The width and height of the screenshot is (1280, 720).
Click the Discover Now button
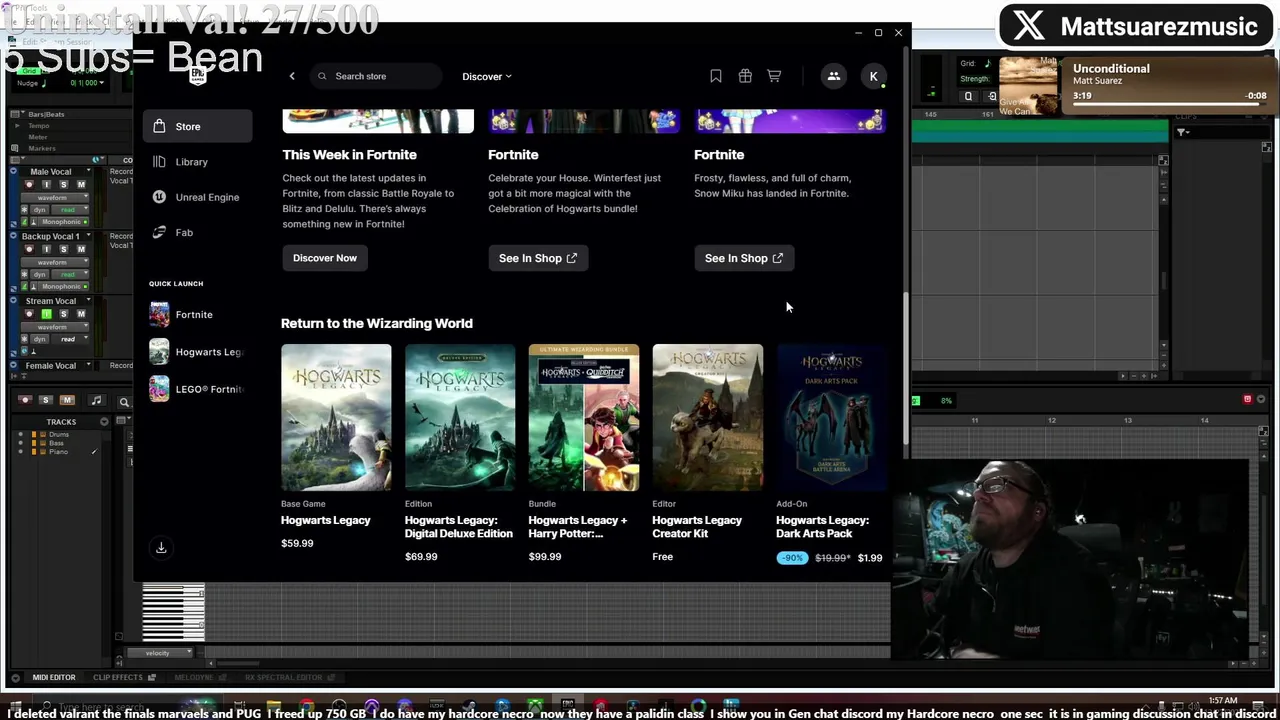[x=325, y=258]
